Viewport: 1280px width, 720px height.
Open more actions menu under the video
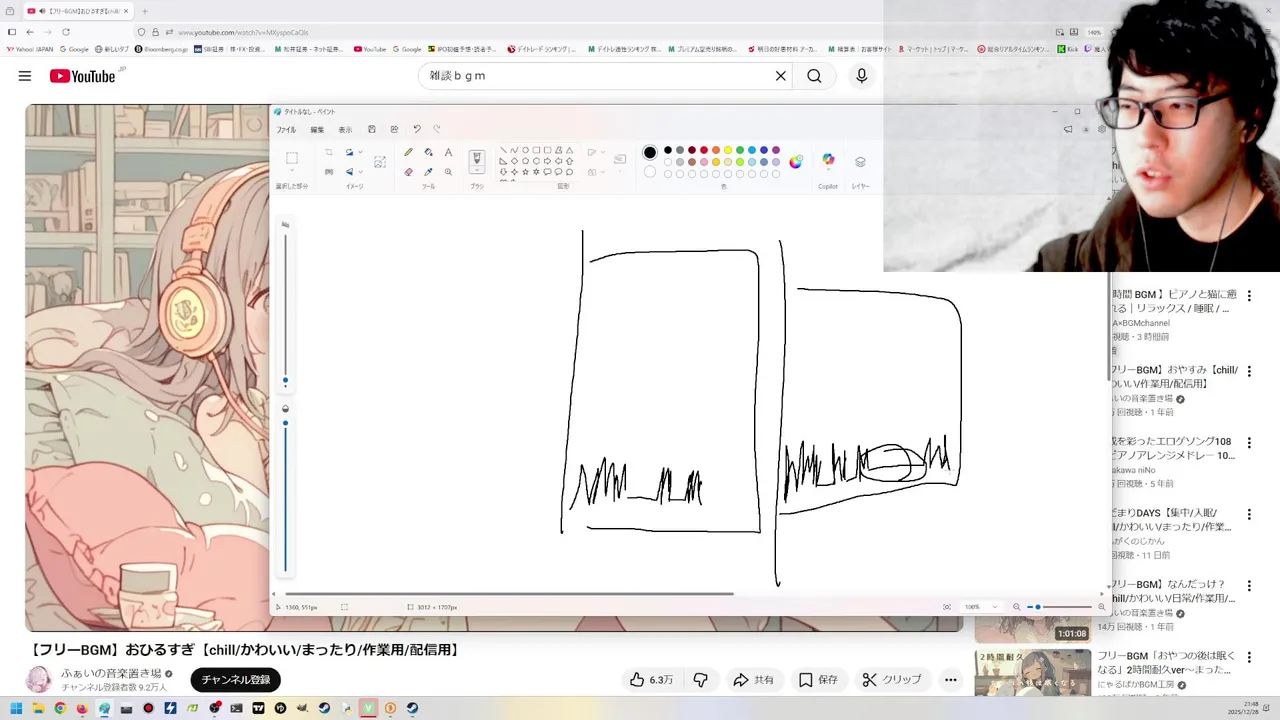(951, 680)
